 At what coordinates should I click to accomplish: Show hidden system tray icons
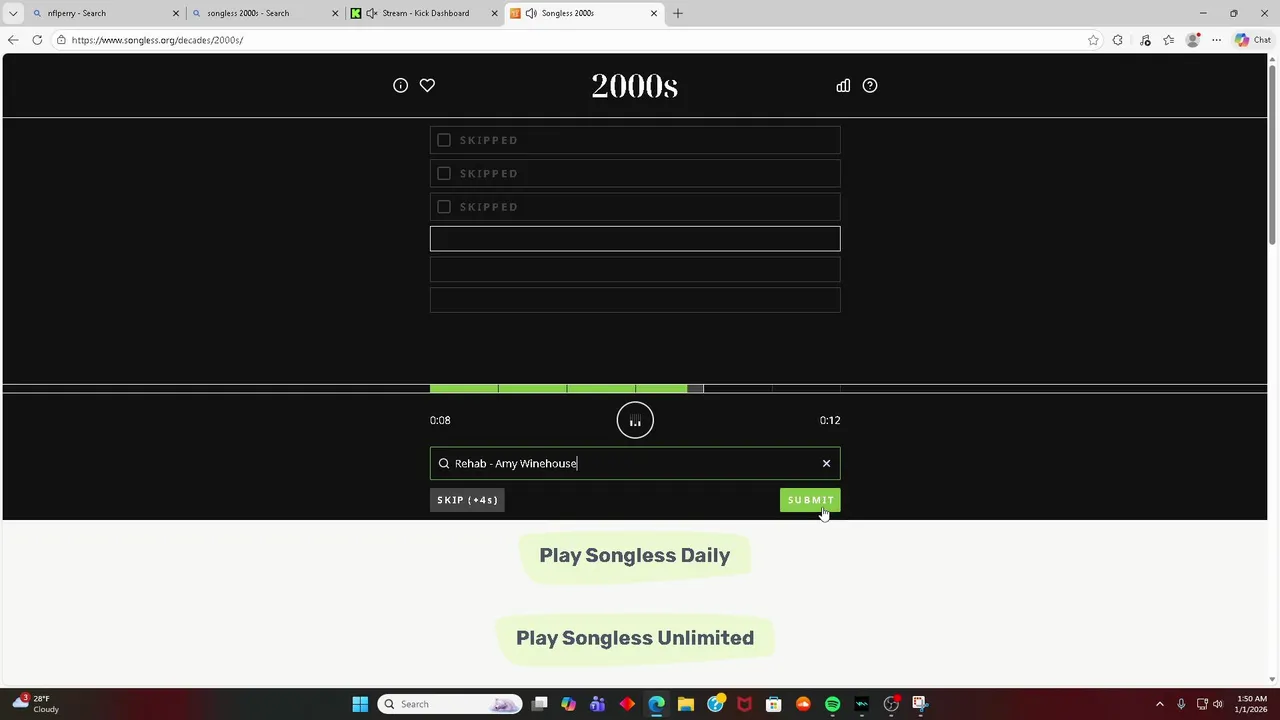(x=1160, y=704)
